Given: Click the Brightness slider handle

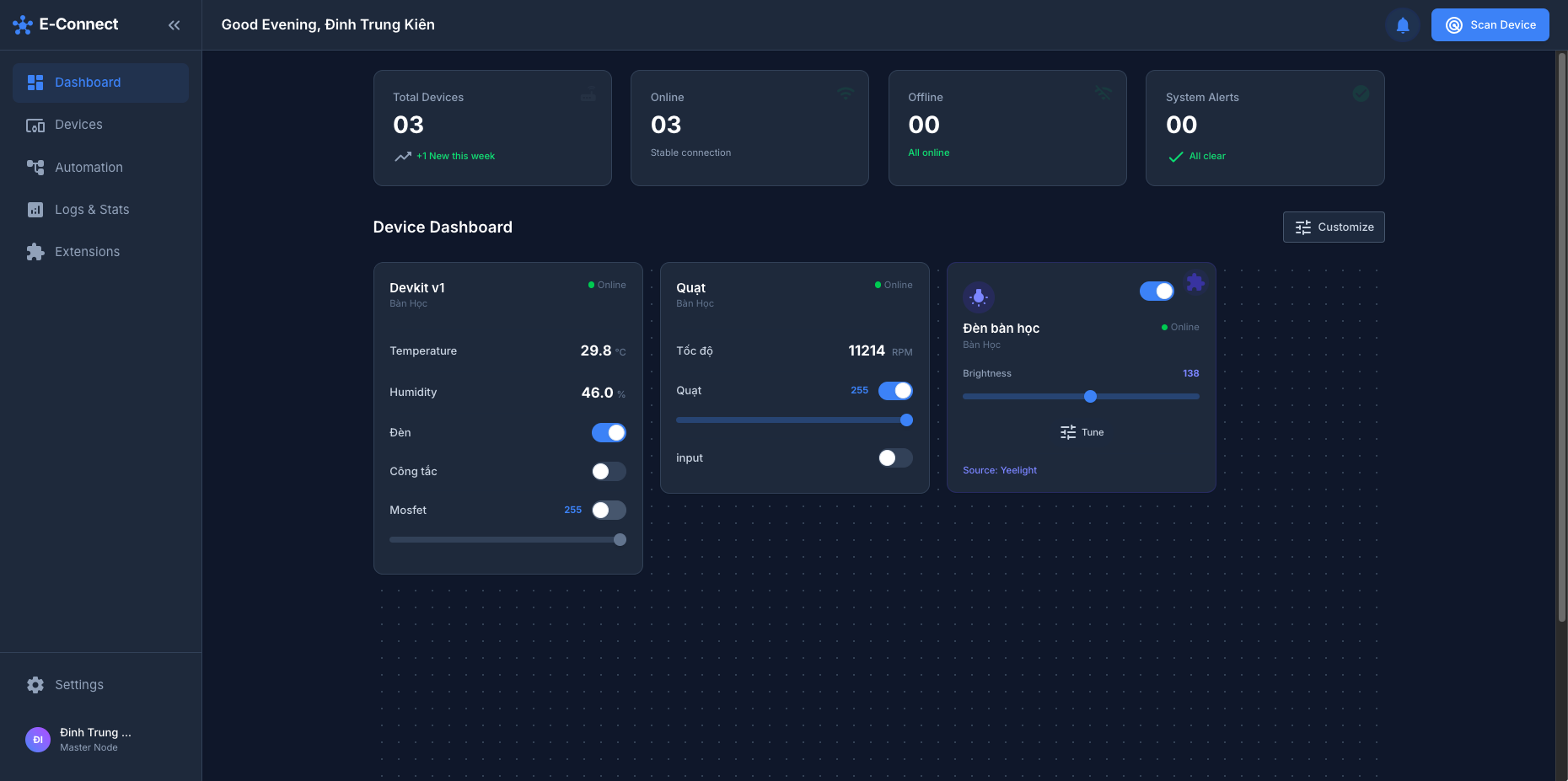Looking at the screenshot, I should point(1090,397).
